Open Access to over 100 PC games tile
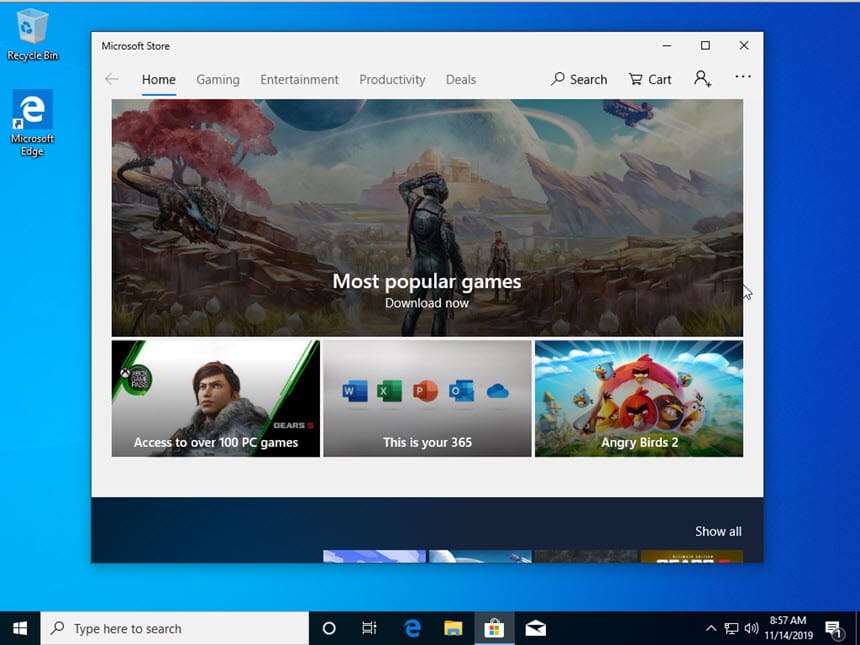The image size is (860, 645). pyautogui.click(x=216, y=398)
